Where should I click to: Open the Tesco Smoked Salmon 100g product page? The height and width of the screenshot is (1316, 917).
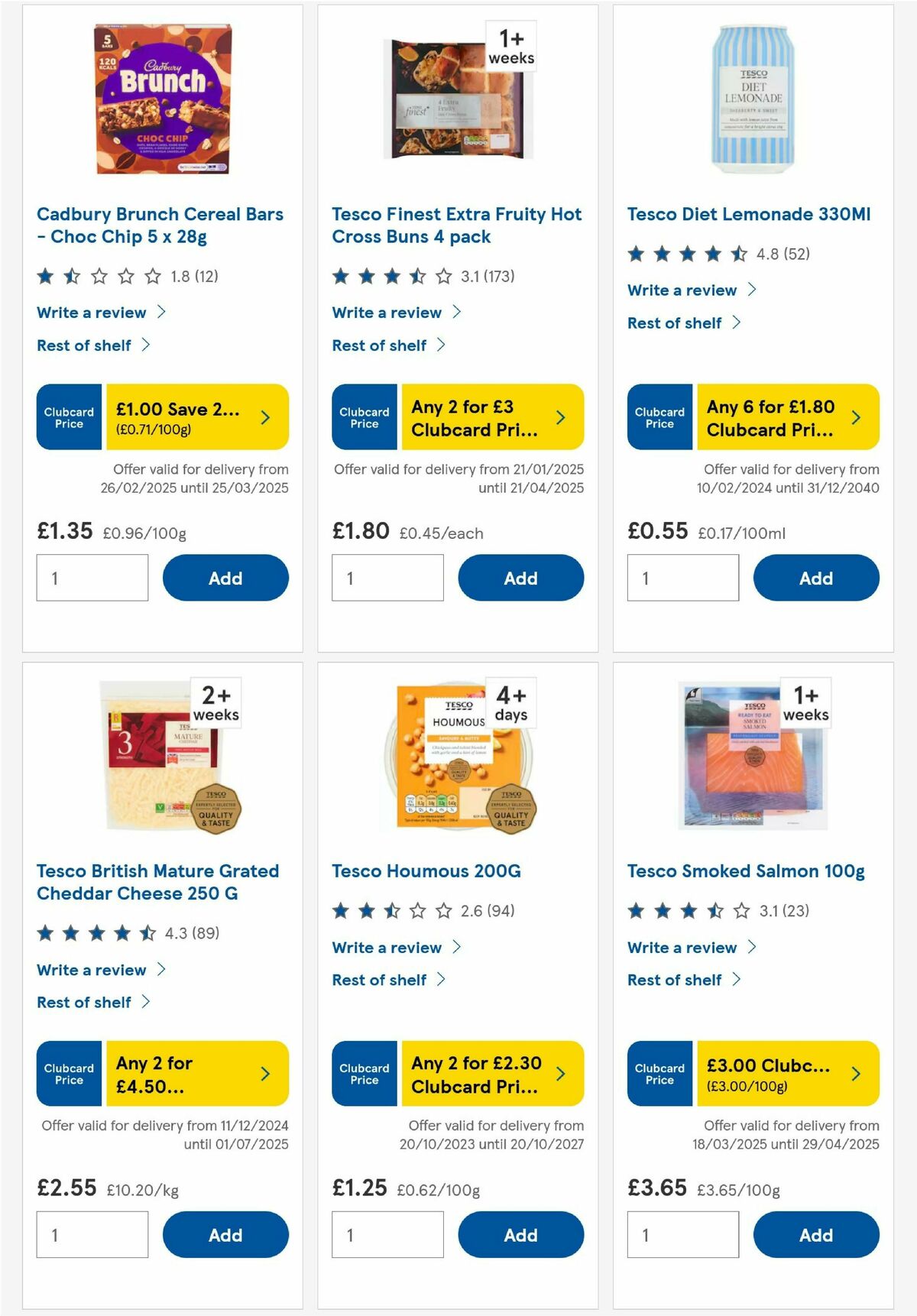(x=744, y=870)
